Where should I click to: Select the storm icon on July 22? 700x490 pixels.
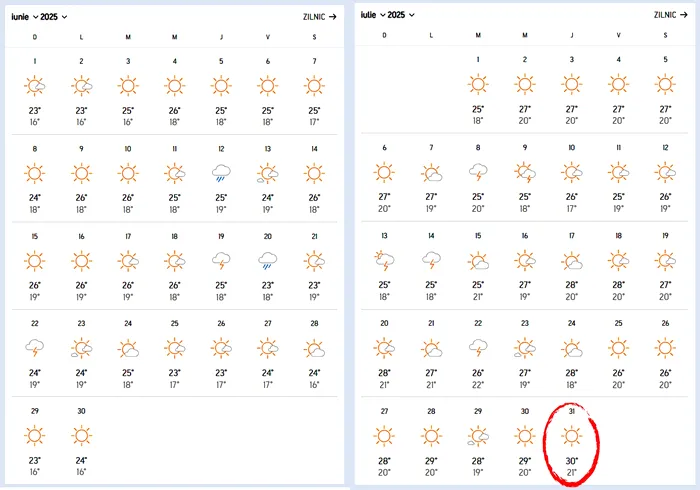(478, 348)
